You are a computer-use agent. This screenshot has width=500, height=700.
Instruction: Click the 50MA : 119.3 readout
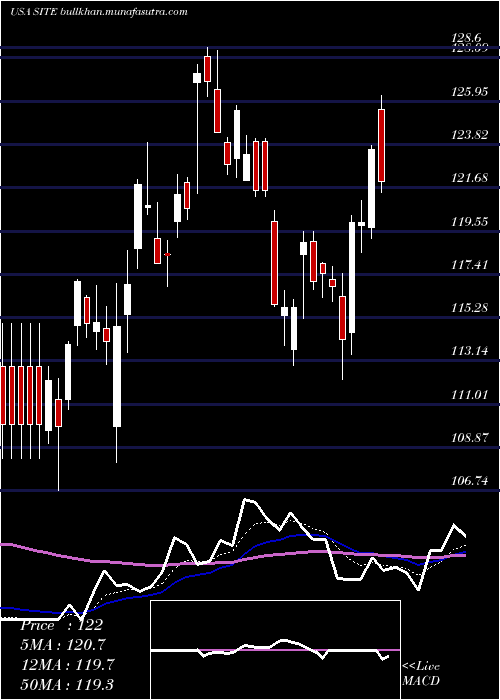coord(67,684)
